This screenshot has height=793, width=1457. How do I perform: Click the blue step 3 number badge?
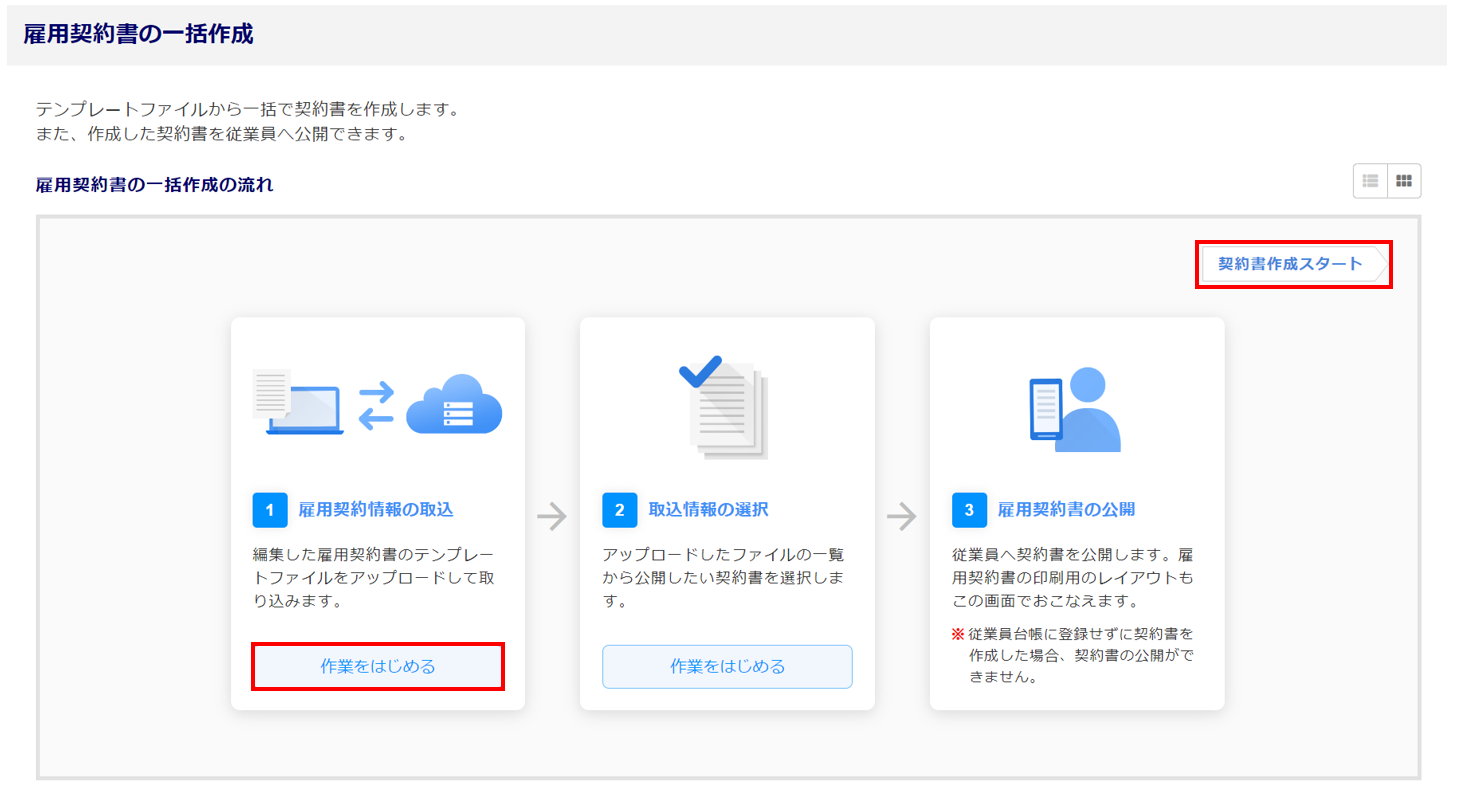pyautogui.click(x=969, y=510)
